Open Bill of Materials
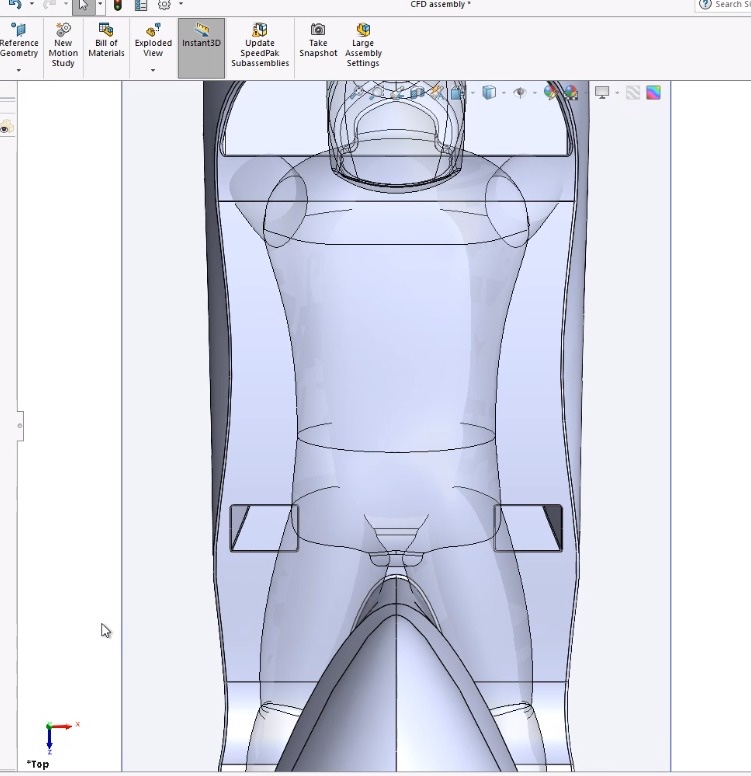The height and width of the screenshot is (776, 751). pyautogui.click(x=106, y=42)
